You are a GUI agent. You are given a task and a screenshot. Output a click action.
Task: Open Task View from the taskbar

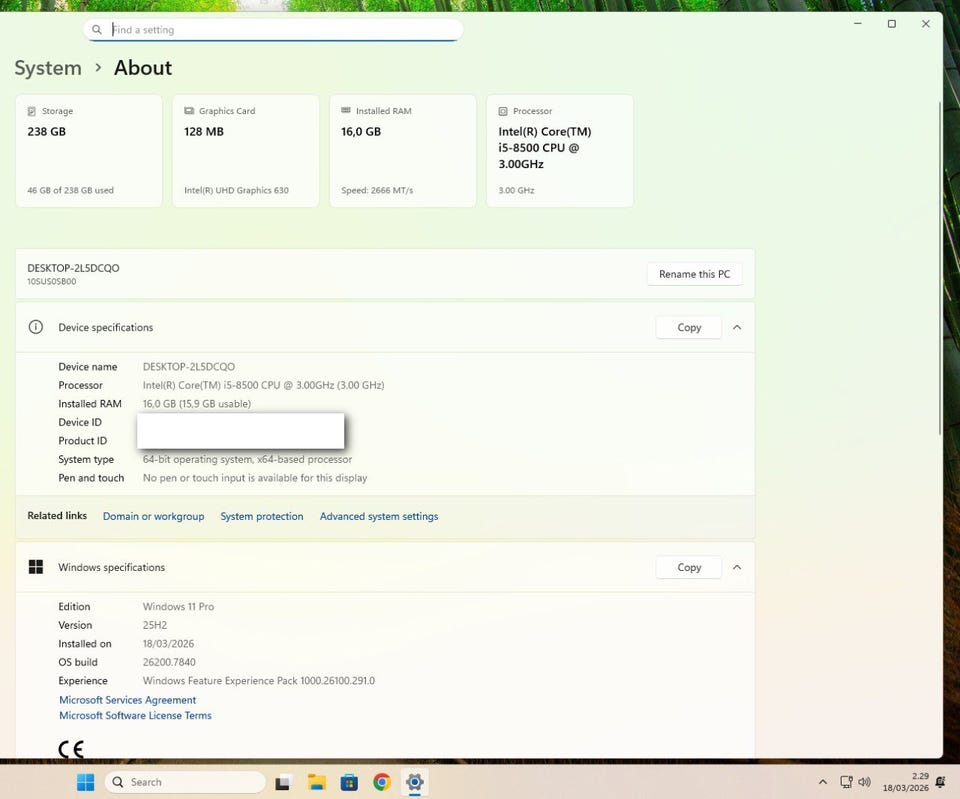(282, 782)
